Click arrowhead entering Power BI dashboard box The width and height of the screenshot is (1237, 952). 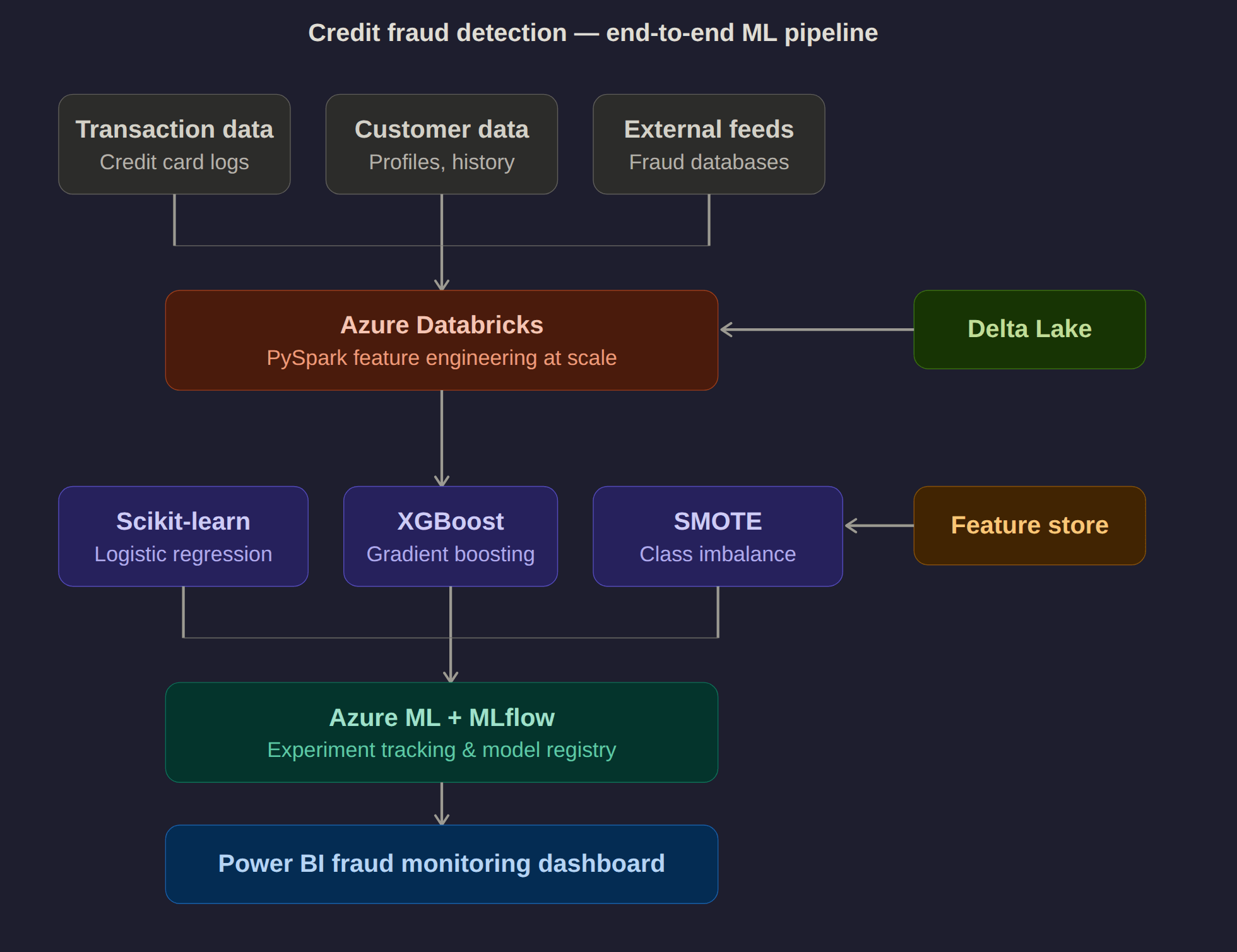(442, 819)
